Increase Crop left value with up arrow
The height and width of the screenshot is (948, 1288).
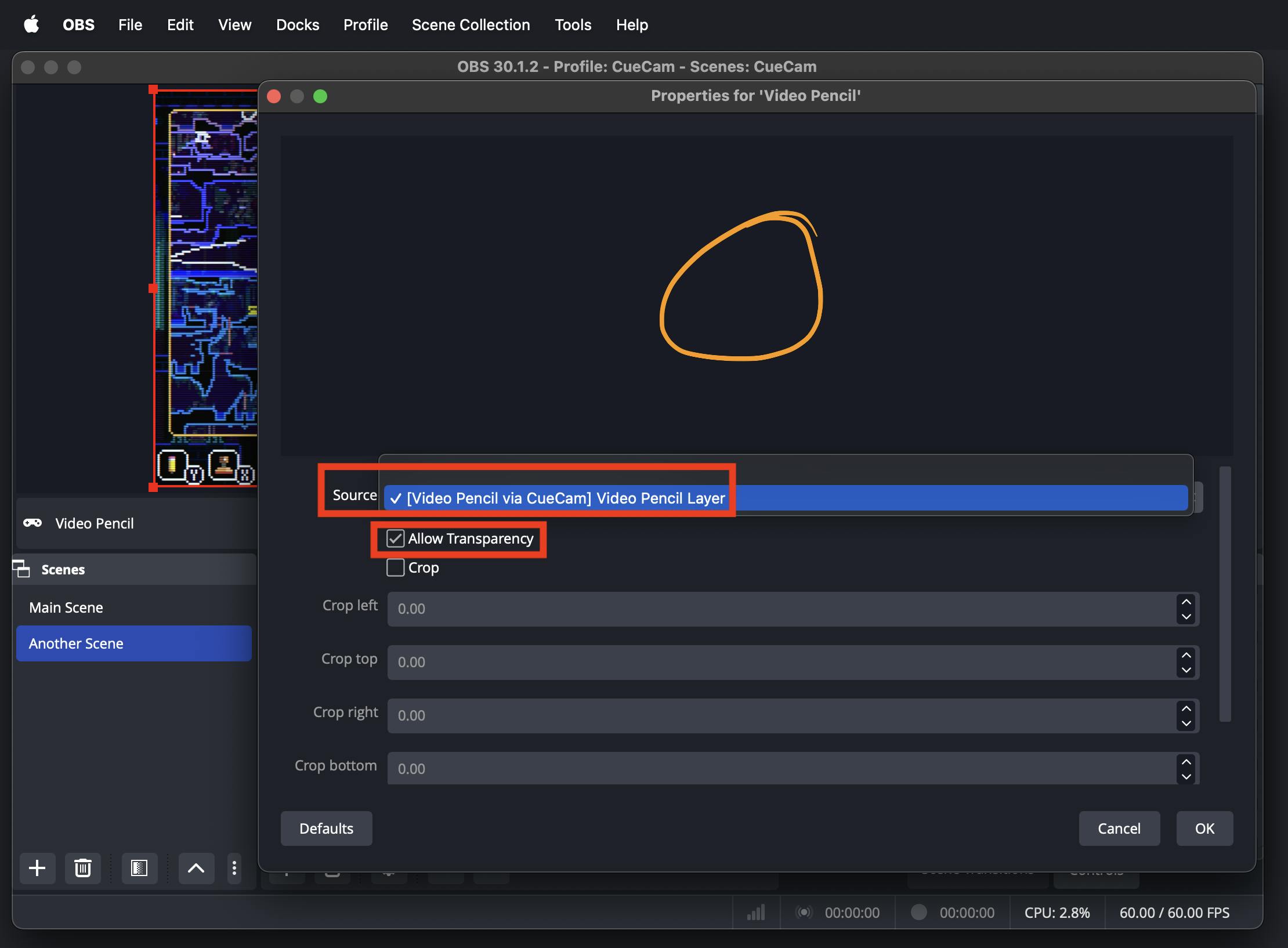tap(1186, 602)
